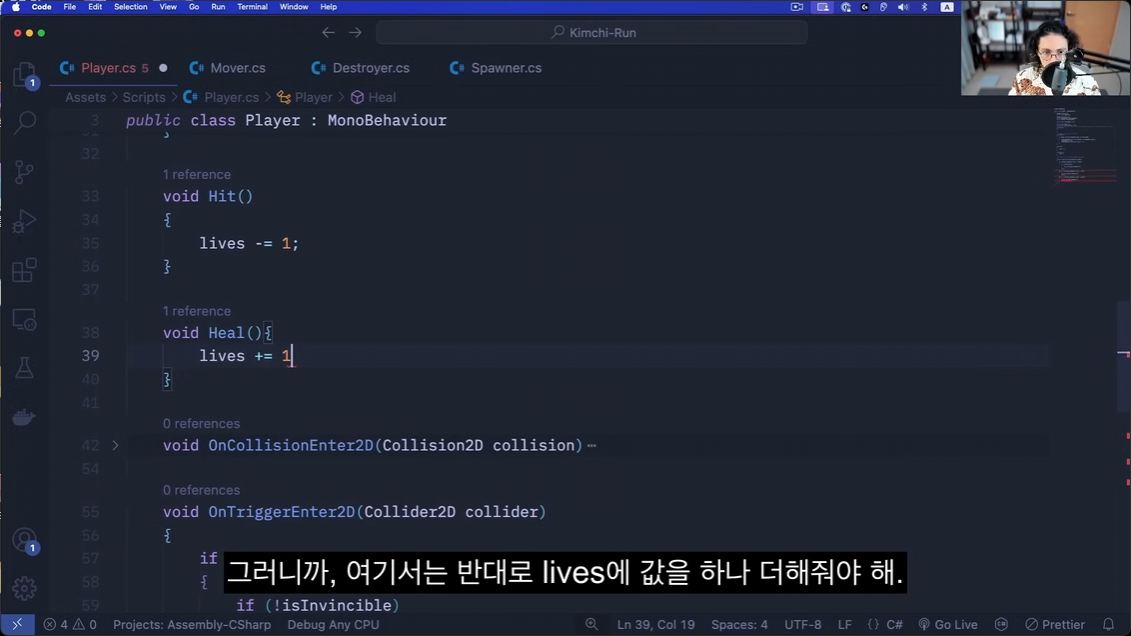Open the Run and Debug view
The height and width of the screenshot is (636, 1131).
click(25, 221)
